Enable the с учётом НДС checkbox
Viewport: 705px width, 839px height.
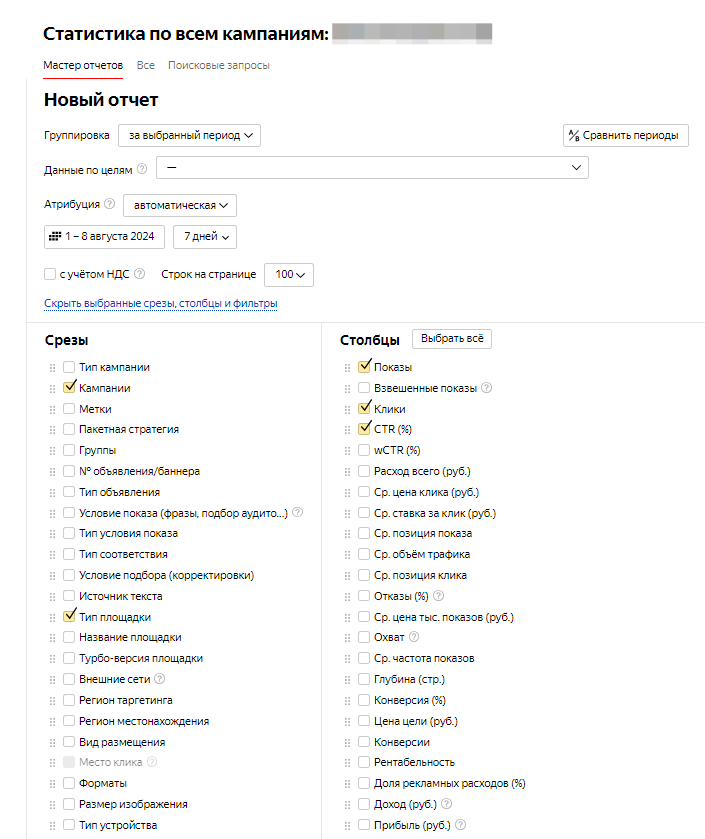pos(50,274)
